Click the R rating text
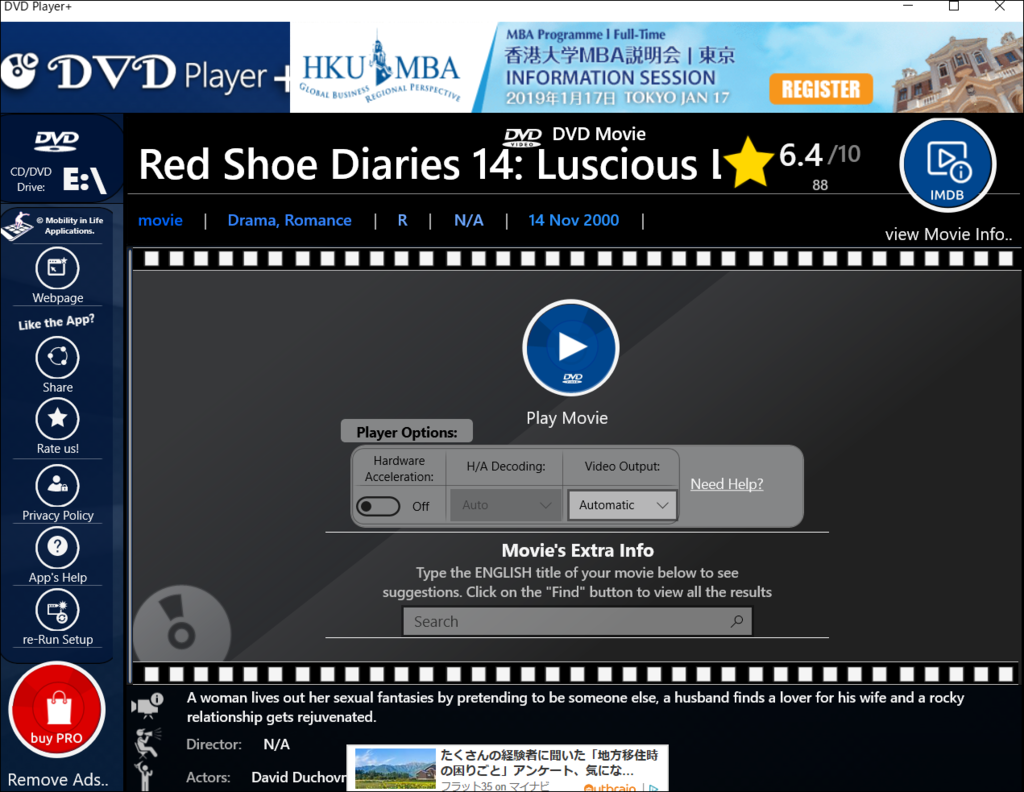Image resolution: width=1024 pixels, height=792 pixels. click(402, 220)
